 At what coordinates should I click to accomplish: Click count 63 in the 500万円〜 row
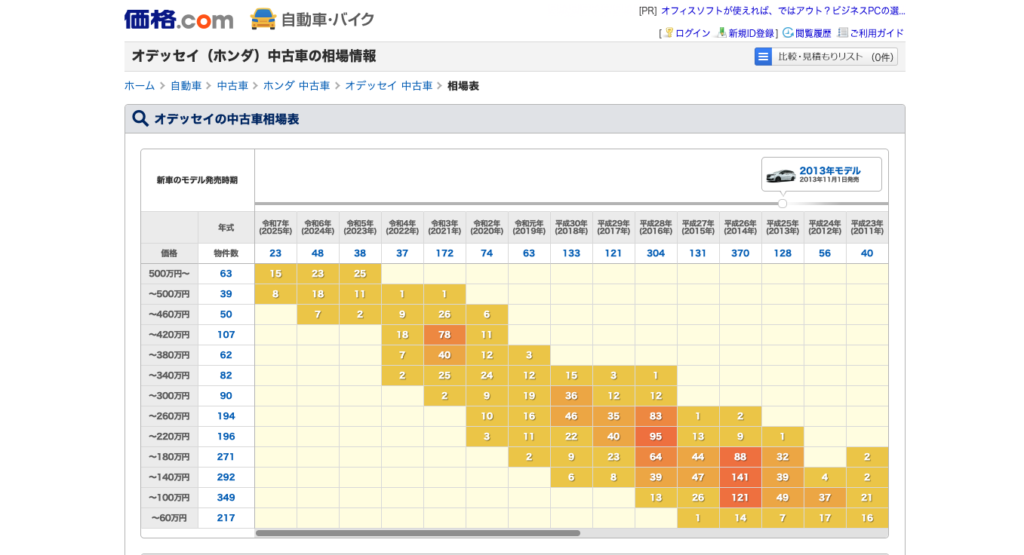coord(226,274)
